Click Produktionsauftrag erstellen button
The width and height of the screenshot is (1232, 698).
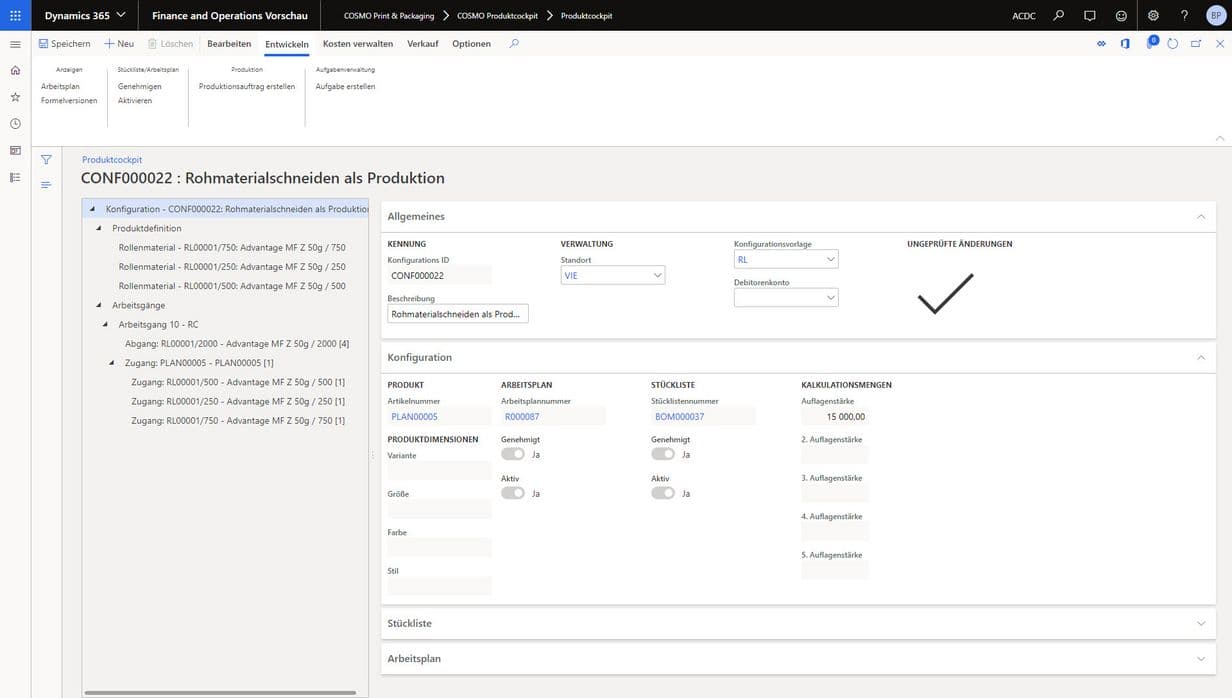pos(247,86)
